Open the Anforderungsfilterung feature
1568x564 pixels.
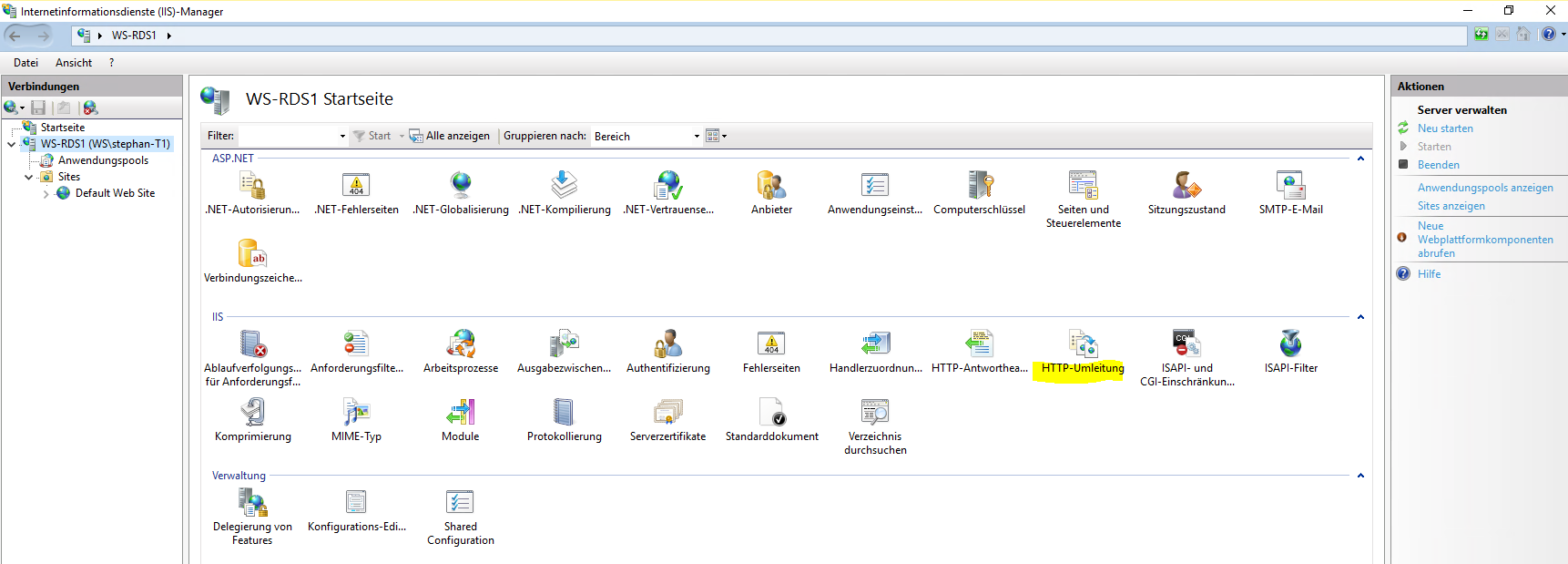click(356, 352)
